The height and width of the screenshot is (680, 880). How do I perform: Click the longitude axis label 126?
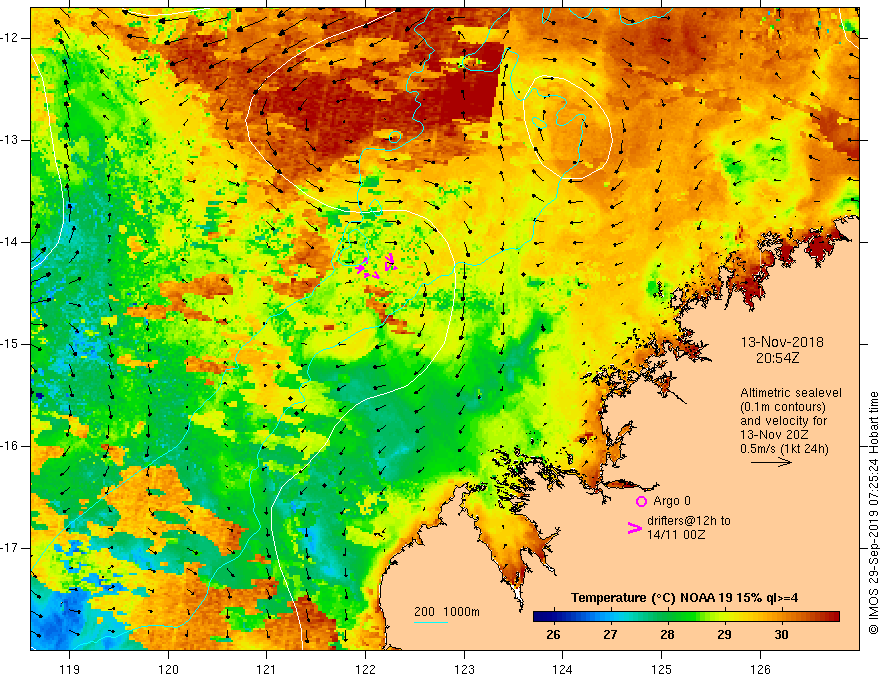[x=760, y=669]
